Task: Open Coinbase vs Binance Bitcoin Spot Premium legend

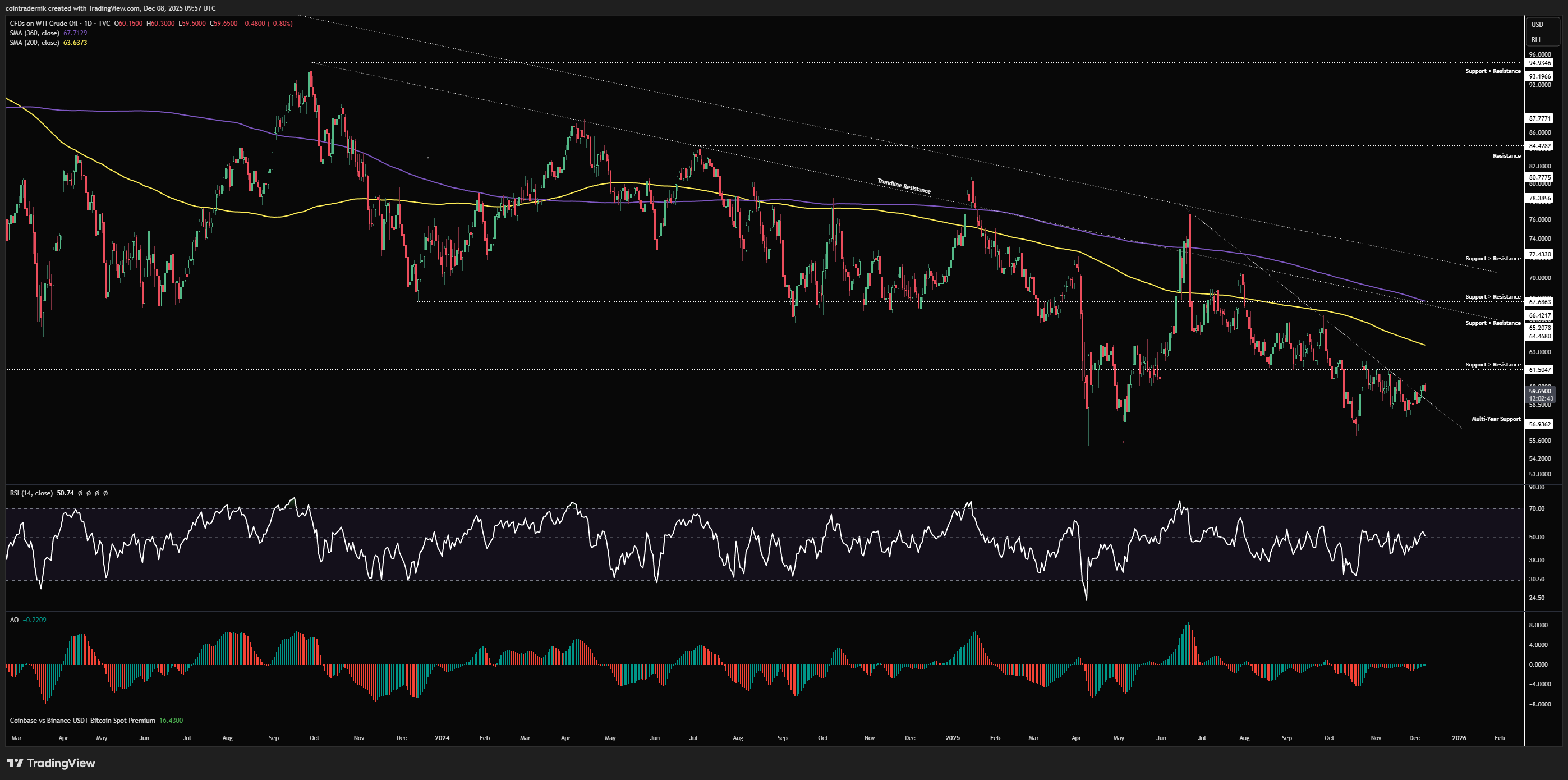Action: click(82, 721)
